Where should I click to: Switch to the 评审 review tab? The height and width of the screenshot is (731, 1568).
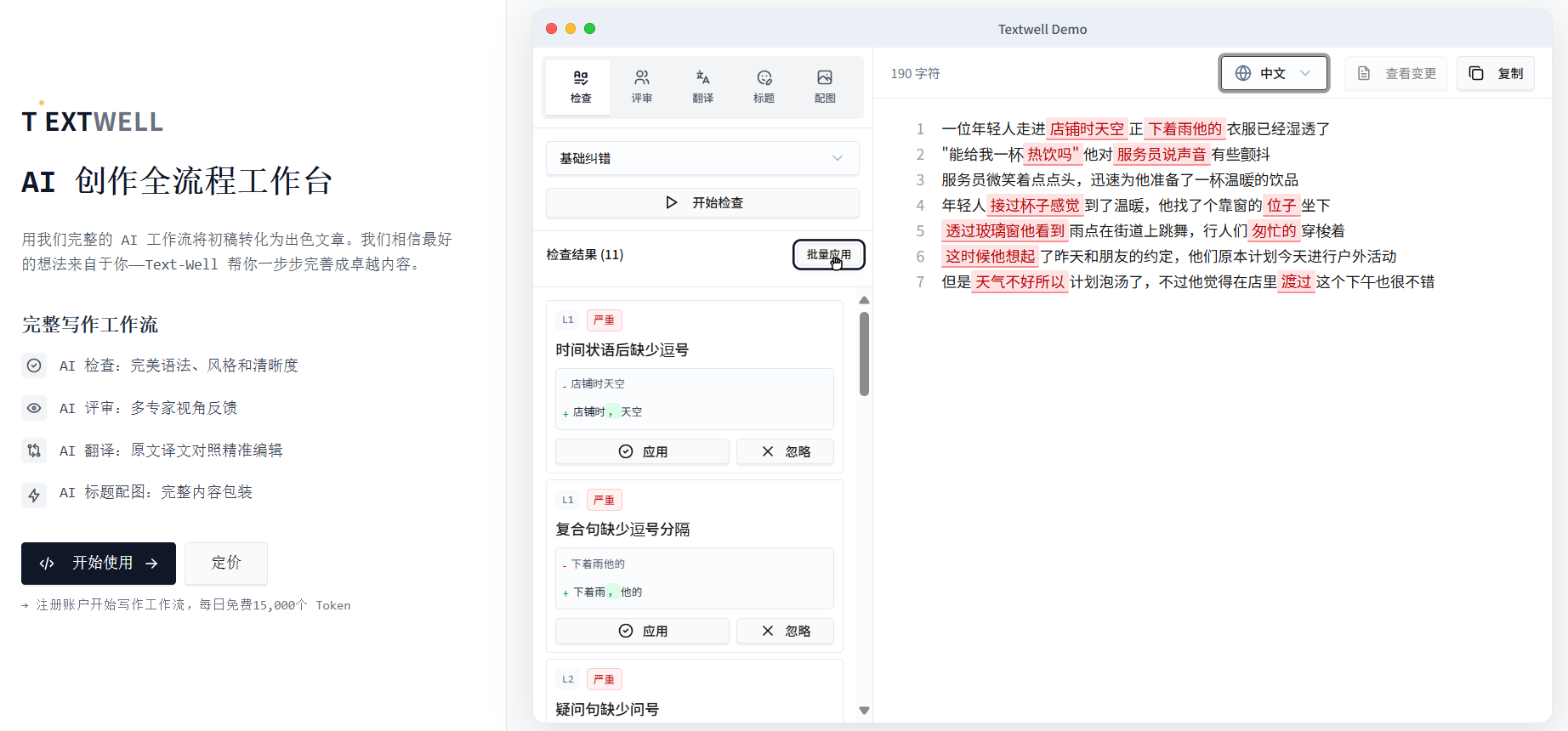(x=642, y=87)
